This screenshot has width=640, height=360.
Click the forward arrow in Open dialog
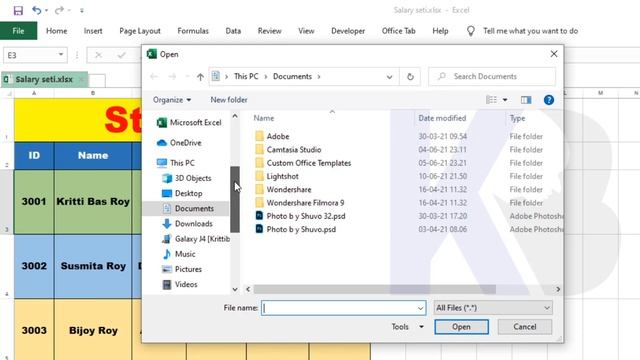click(172, 77)
